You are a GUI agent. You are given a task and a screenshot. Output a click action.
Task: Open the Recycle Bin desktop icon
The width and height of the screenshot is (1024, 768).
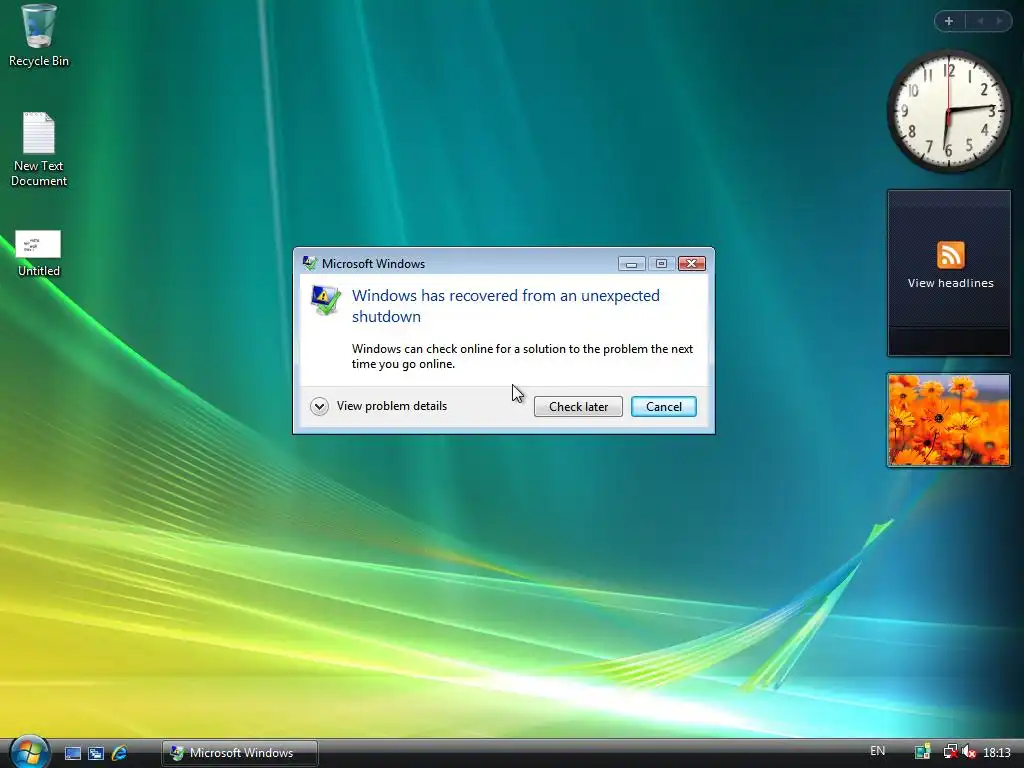pyautogui.click(x=39, y=36)
